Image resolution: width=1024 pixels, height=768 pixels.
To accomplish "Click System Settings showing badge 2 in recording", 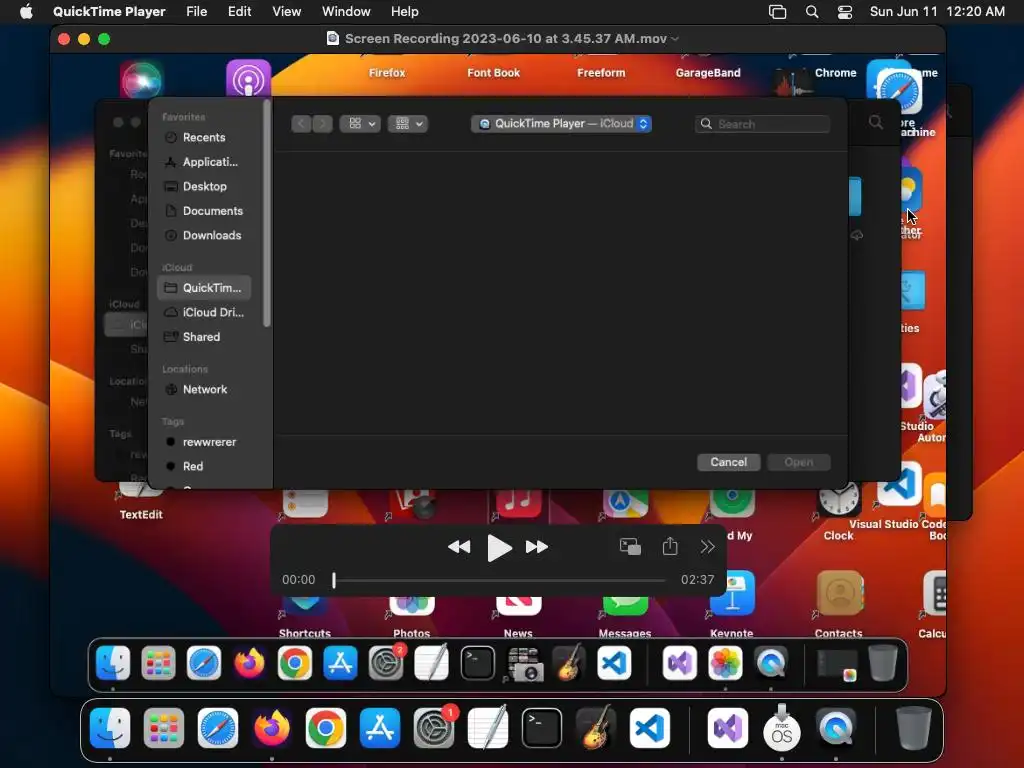I will [x=387, y=662].
